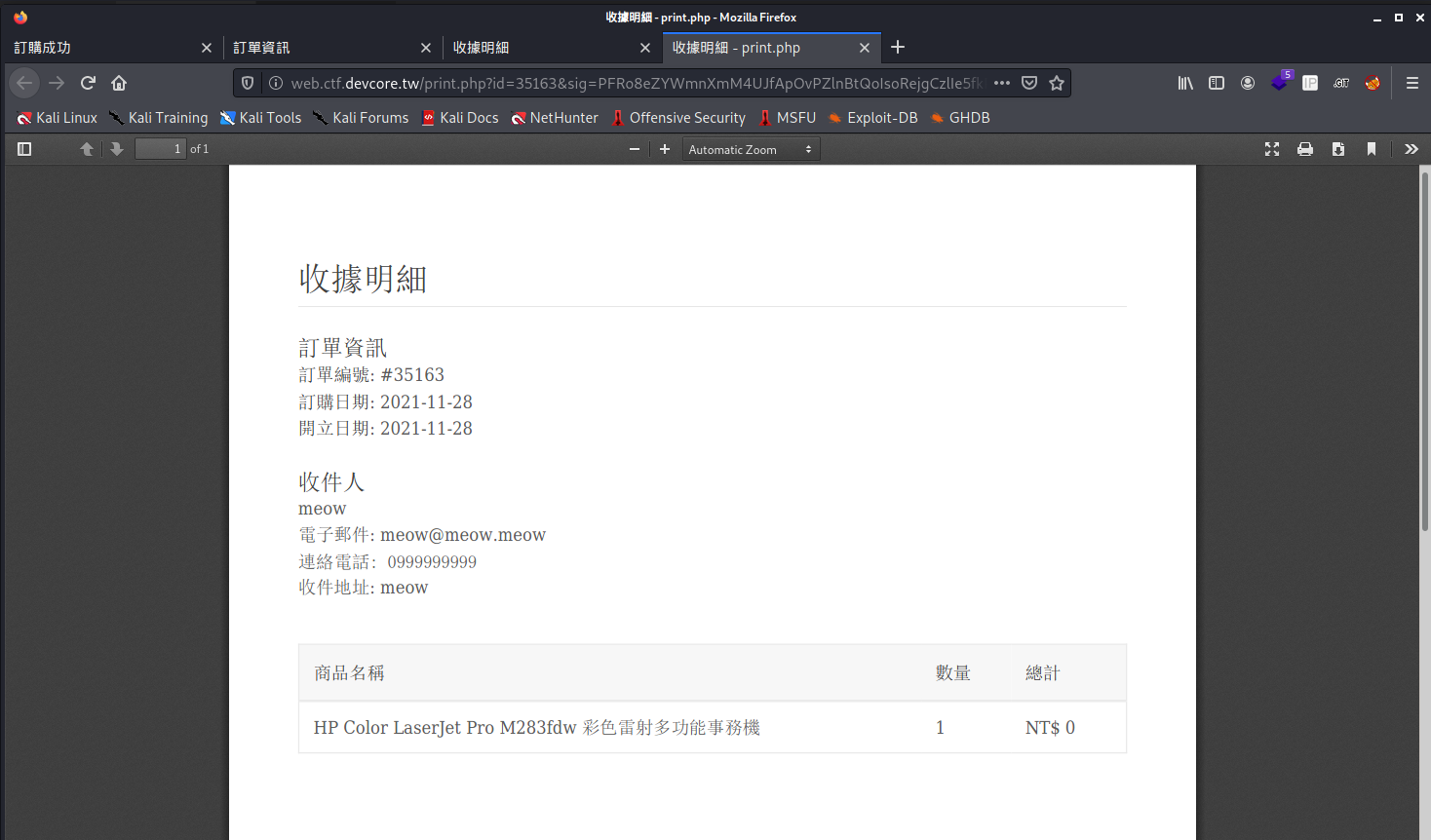Click the PDF page number field
The width and height of the screenshot is (1431, 840).
pyautogui.click(x=160, y=149)
